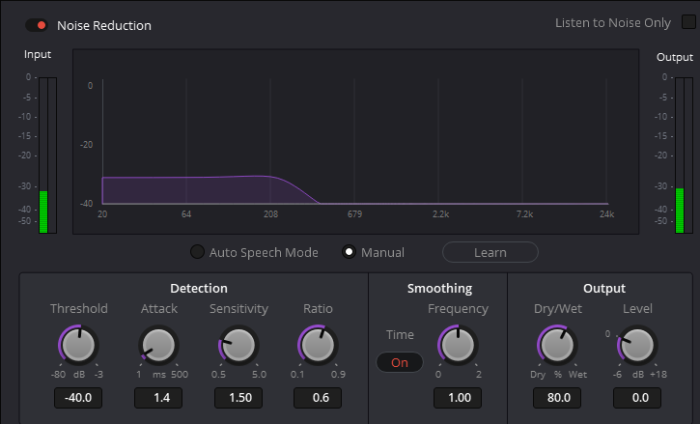
Task: Select Auto Speech Mode radio button
Action: (x=197, y=252)
